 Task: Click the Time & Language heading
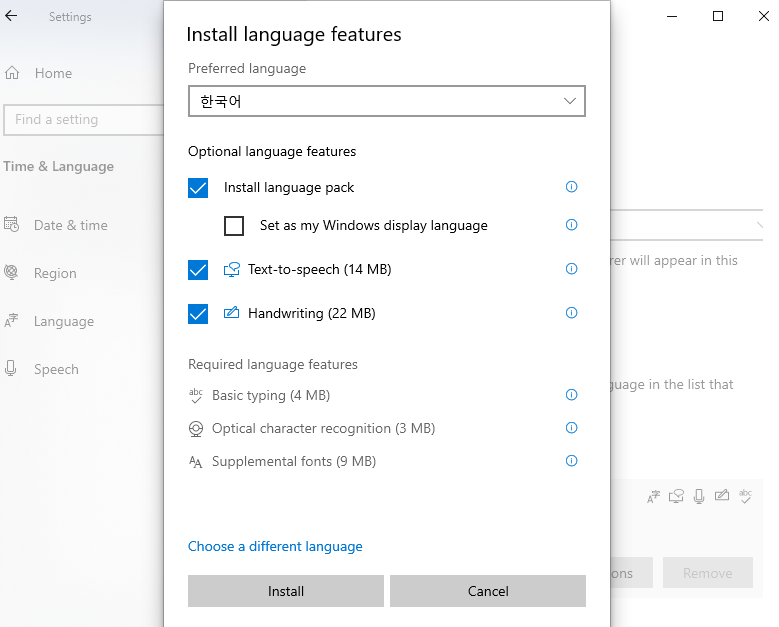coord(59,166)
